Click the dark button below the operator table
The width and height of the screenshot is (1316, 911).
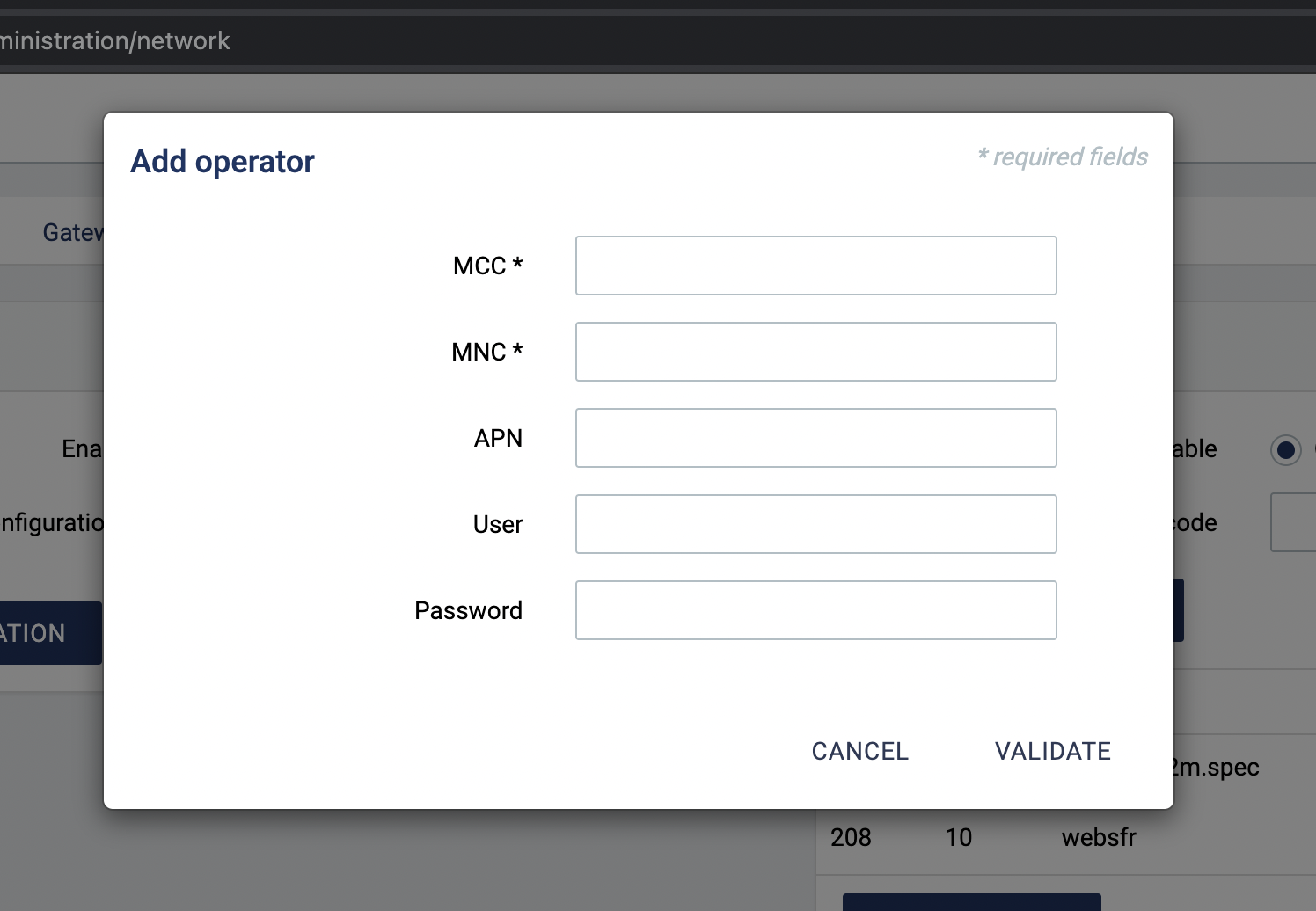(x=971, y=902)
